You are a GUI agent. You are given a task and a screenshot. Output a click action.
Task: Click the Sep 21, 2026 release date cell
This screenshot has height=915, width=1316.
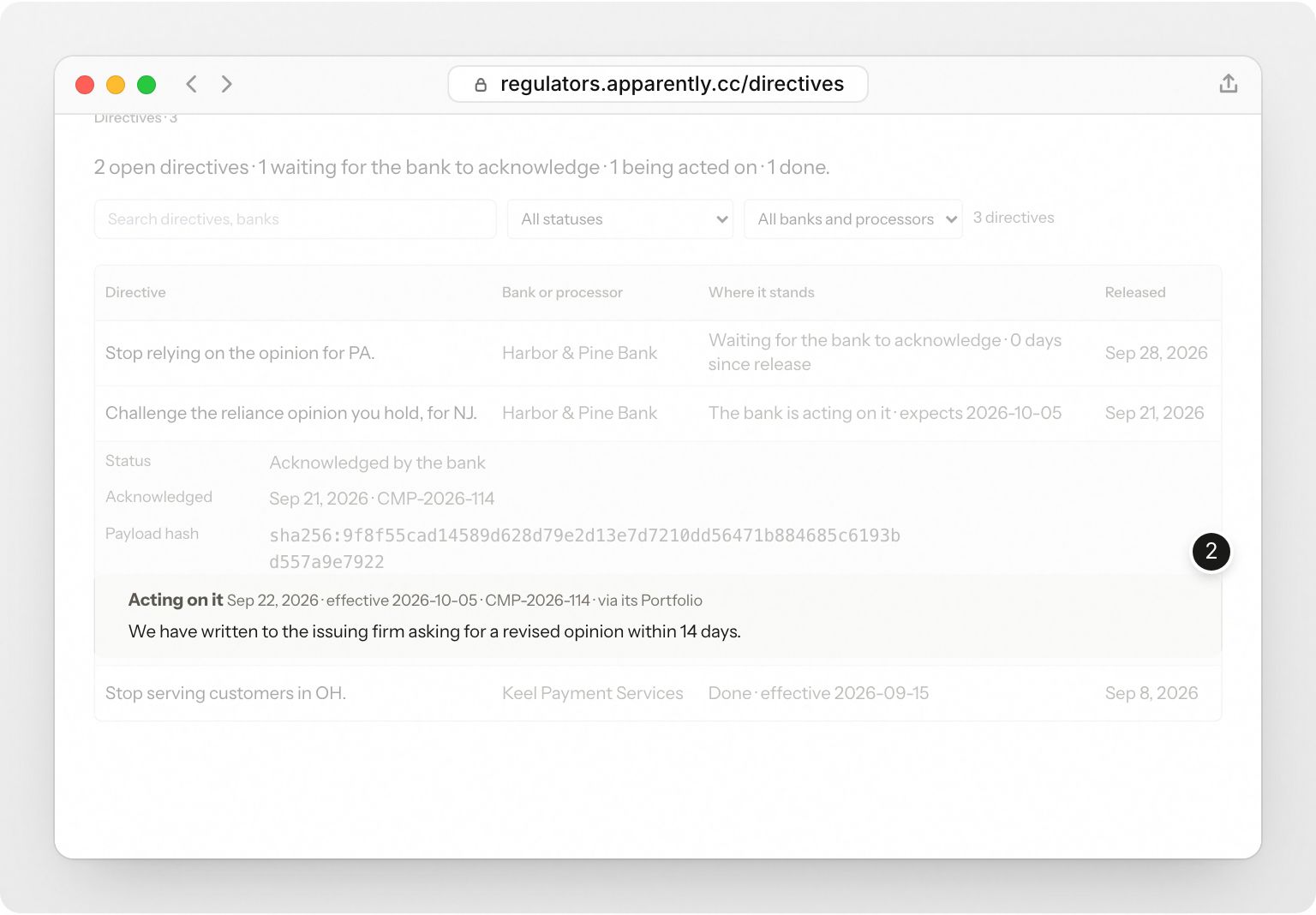[1154, 413]
